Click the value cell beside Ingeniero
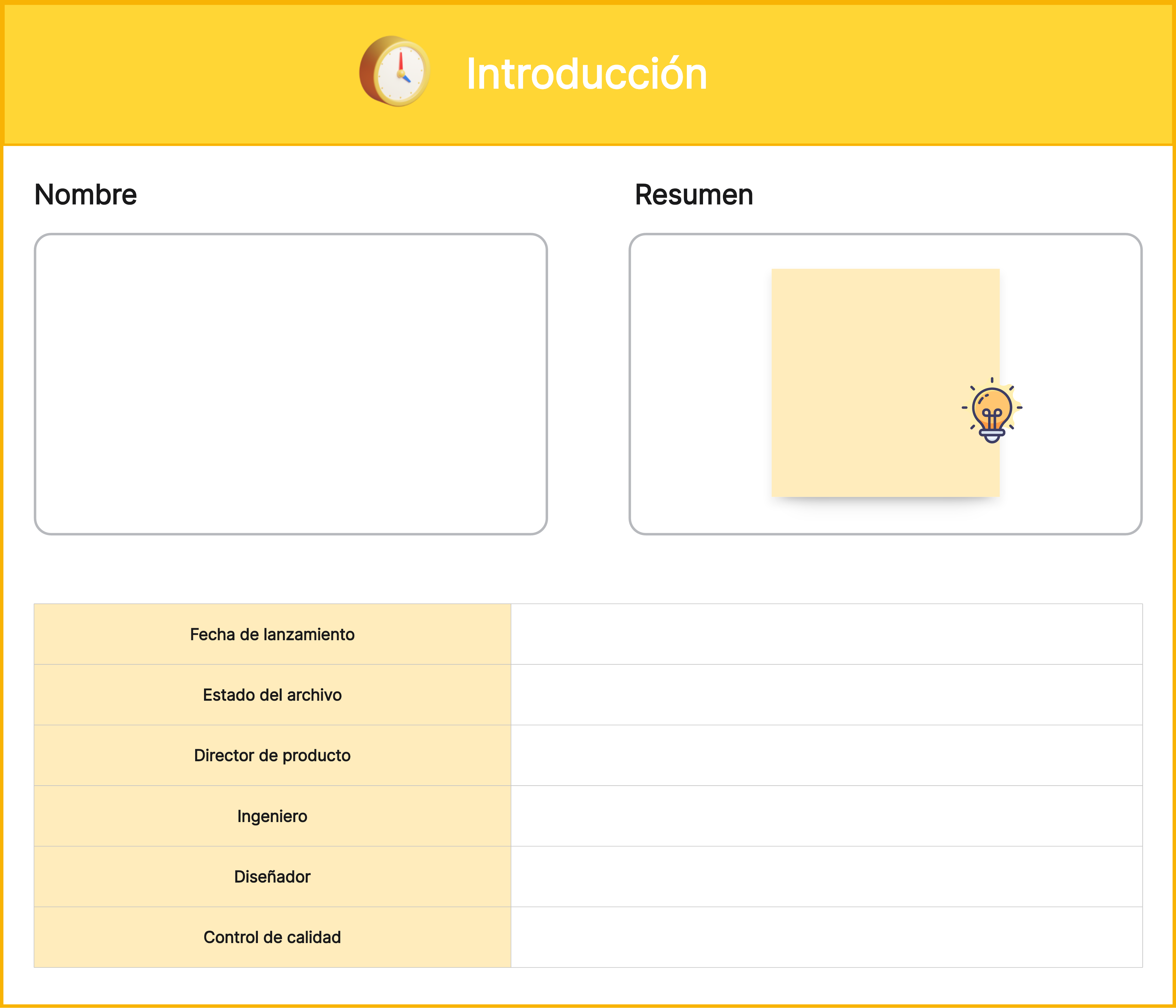Screen dimensions: 1176x1008 [826, 816]
